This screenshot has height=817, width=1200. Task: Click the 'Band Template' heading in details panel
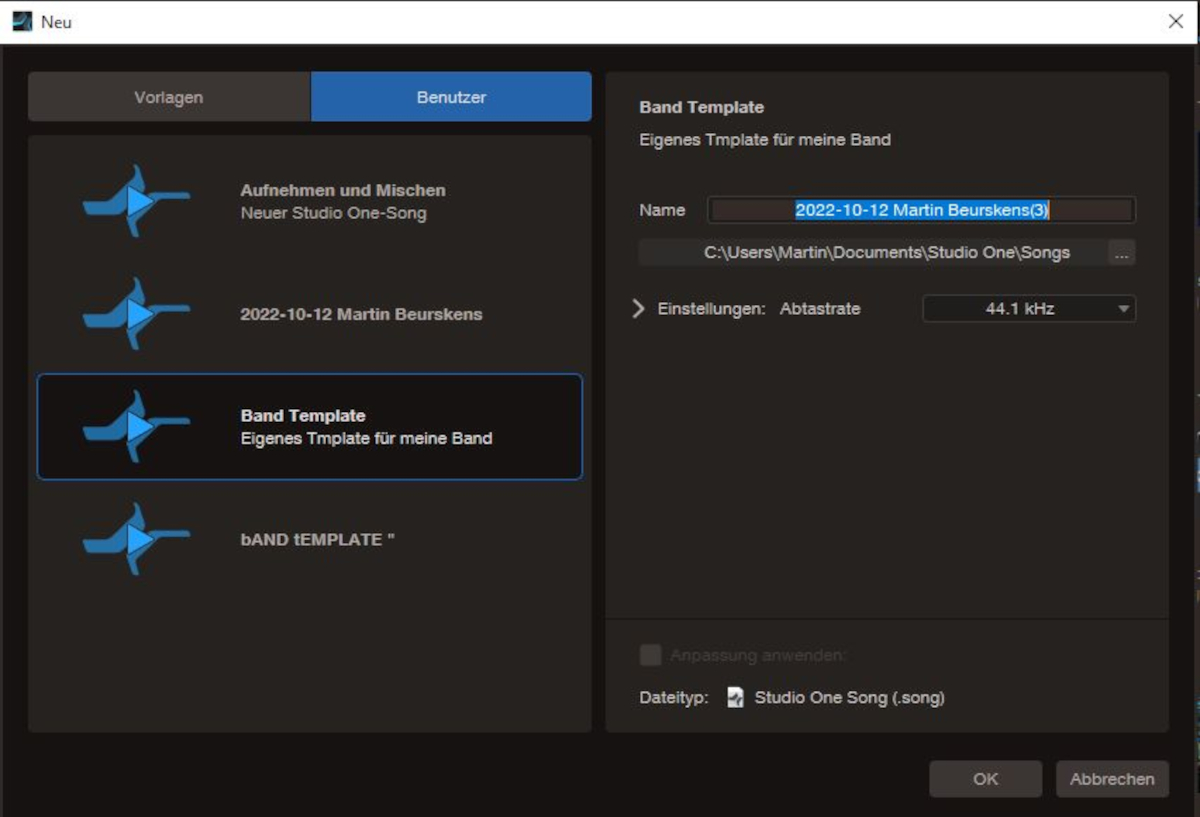(x=702, y=107)
